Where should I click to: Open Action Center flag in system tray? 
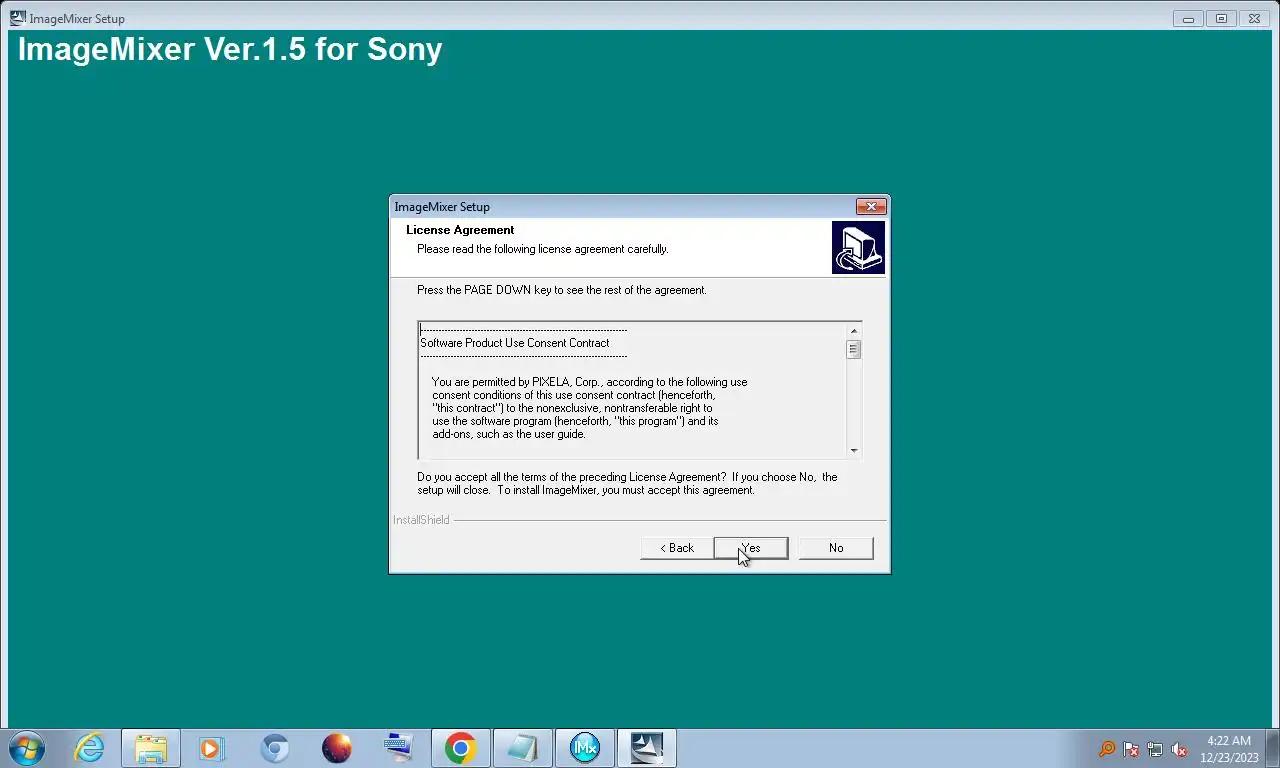pyautogui.click(x=1131, y=749)
